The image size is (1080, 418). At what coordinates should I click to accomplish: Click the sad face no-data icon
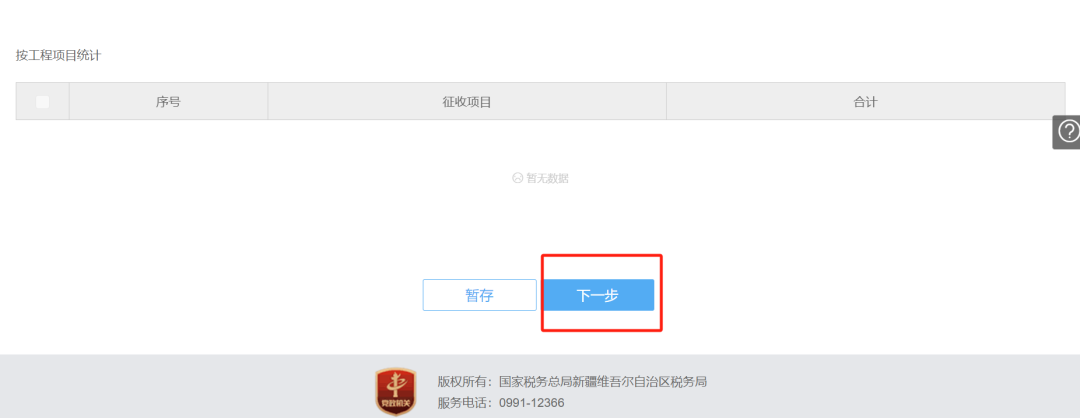(518, 178)
